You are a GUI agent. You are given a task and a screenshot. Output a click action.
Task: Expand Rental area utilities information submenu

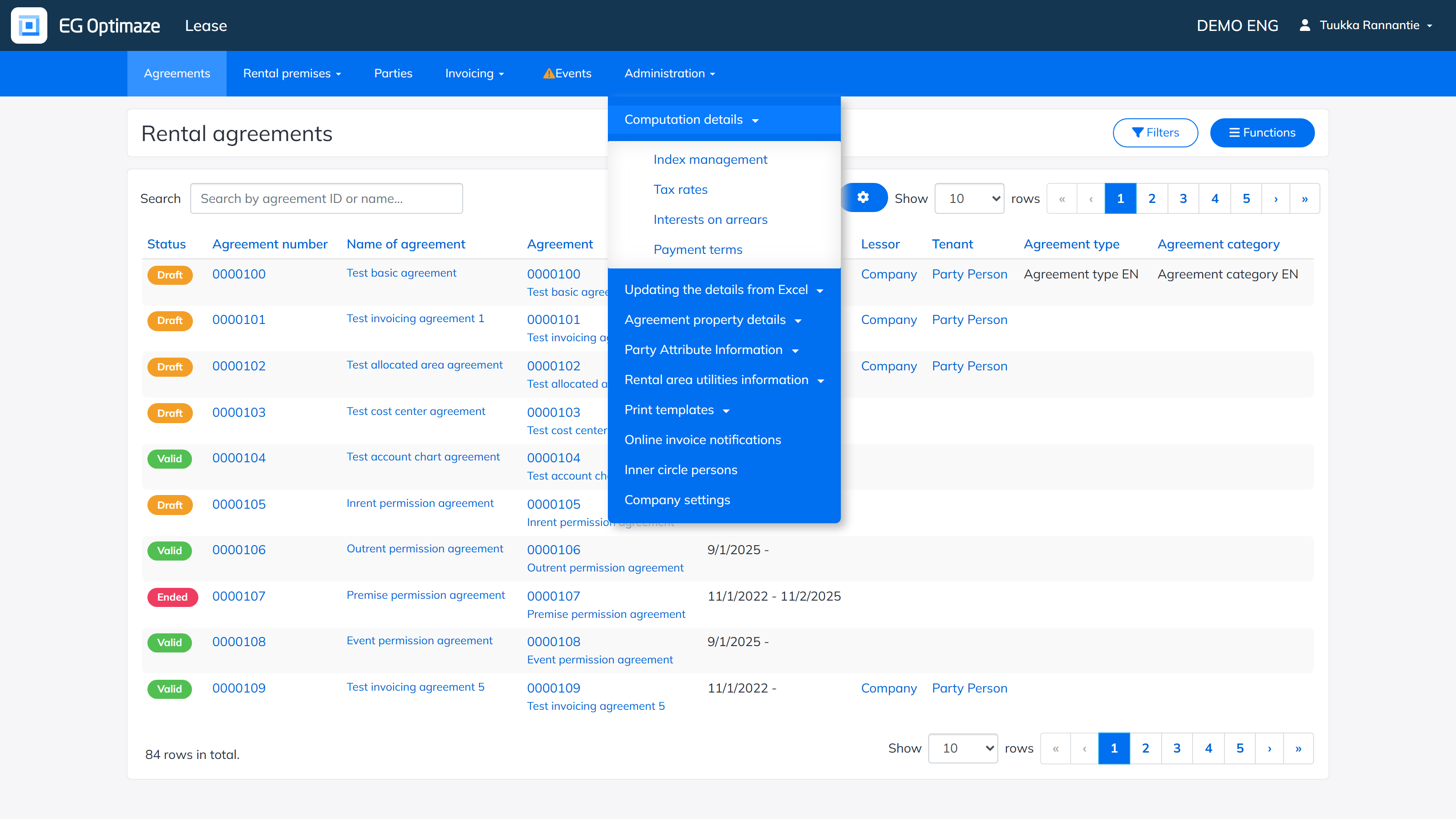pyautogui.click(x=724, y=380)
